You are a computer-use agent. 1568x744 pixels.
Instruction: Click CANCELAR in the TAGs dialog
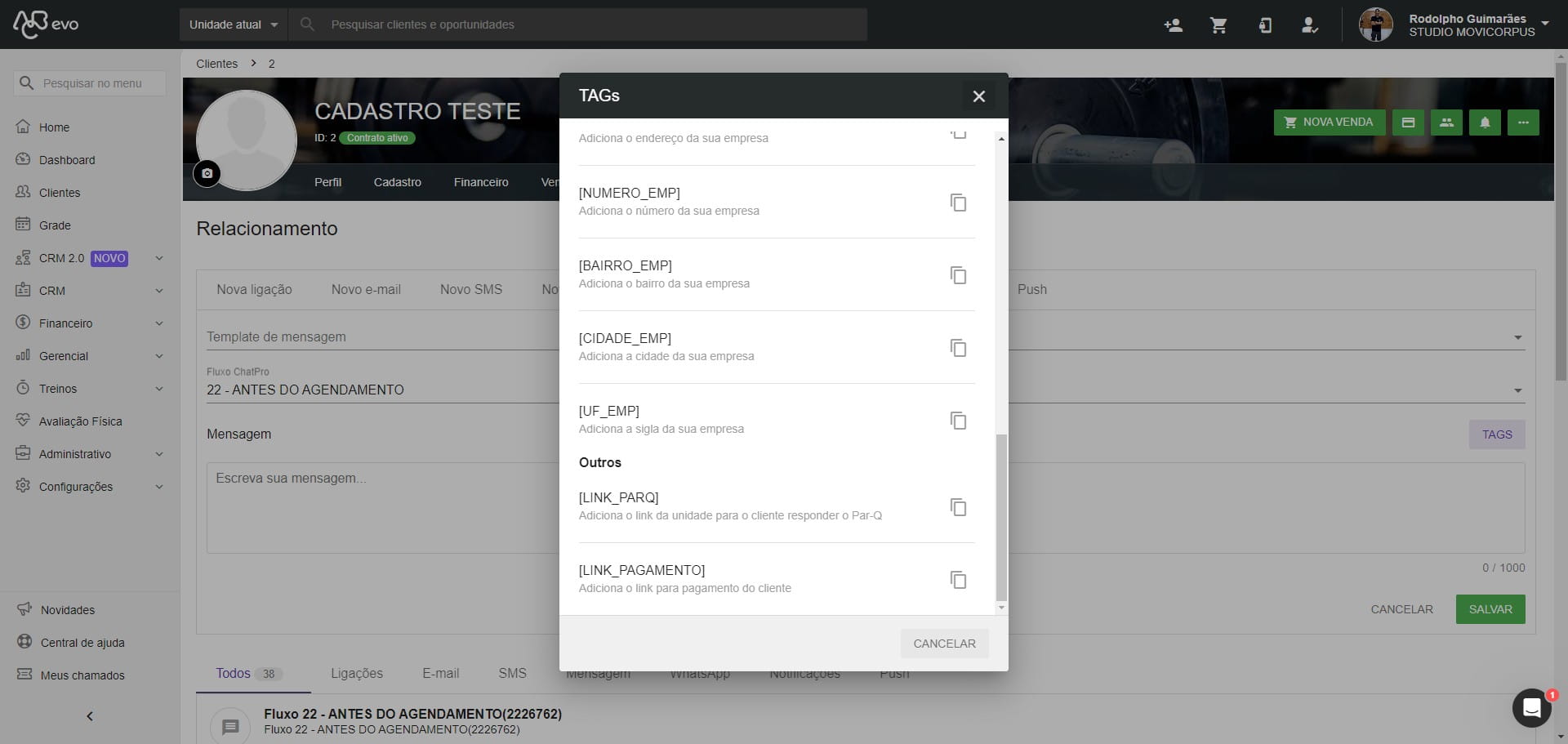(944, 644)
